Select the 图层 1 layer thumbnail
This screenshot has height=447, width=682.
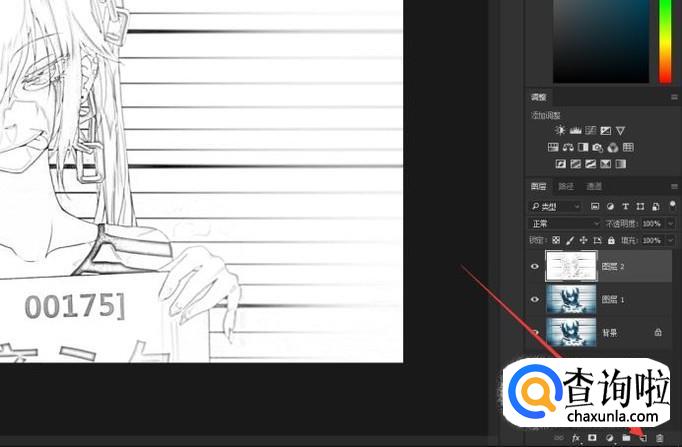click(571, 299)
